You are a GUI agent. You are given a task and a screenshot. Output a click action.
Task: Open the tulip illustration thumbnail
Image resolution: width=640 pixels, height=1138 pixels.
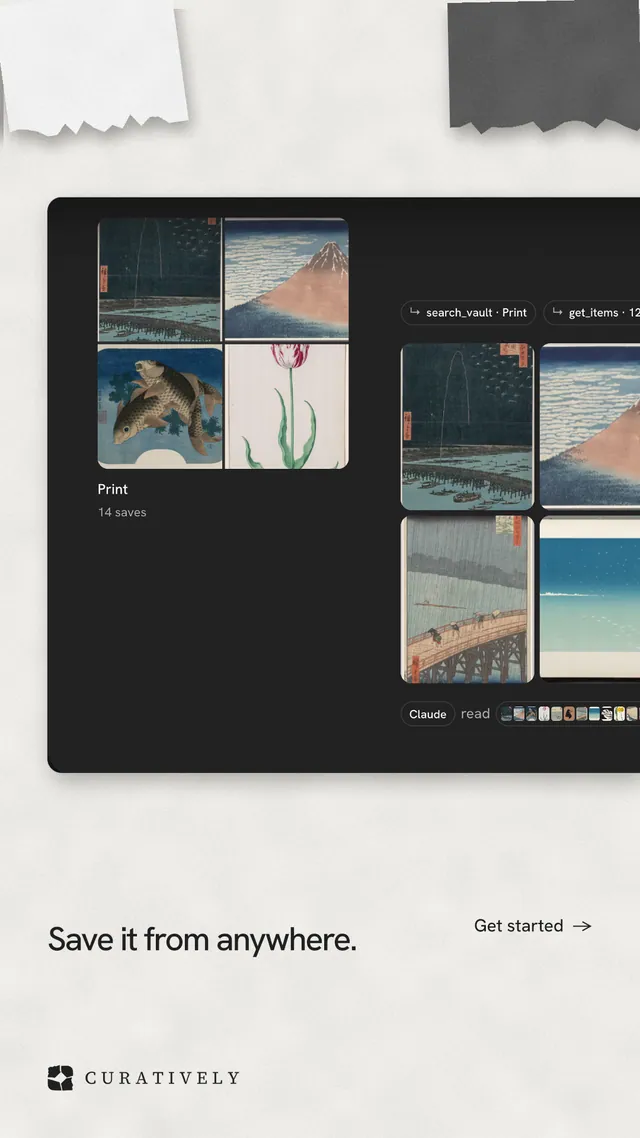(x=287, y=406)
